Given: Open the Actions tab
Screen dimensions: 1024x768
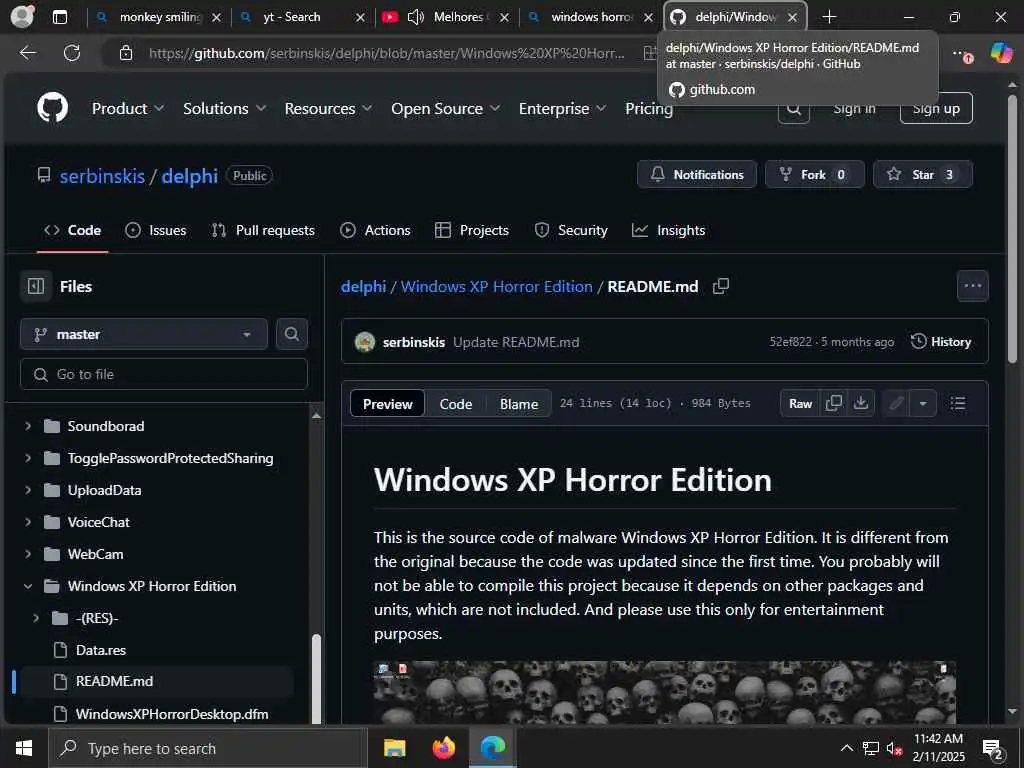Looking at the screenshot, I should [x=376, y=230].
